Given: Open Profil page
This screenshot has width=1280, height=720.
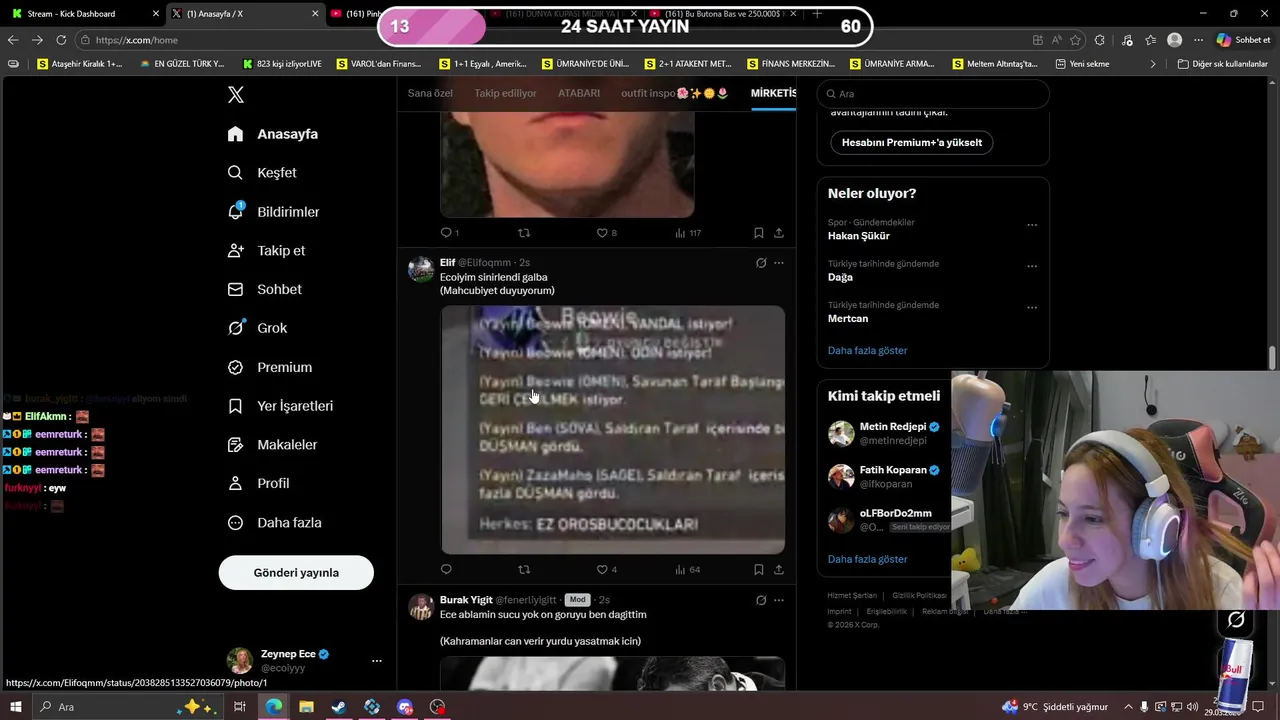Looking at the screenshot, I should pos(259,483).
